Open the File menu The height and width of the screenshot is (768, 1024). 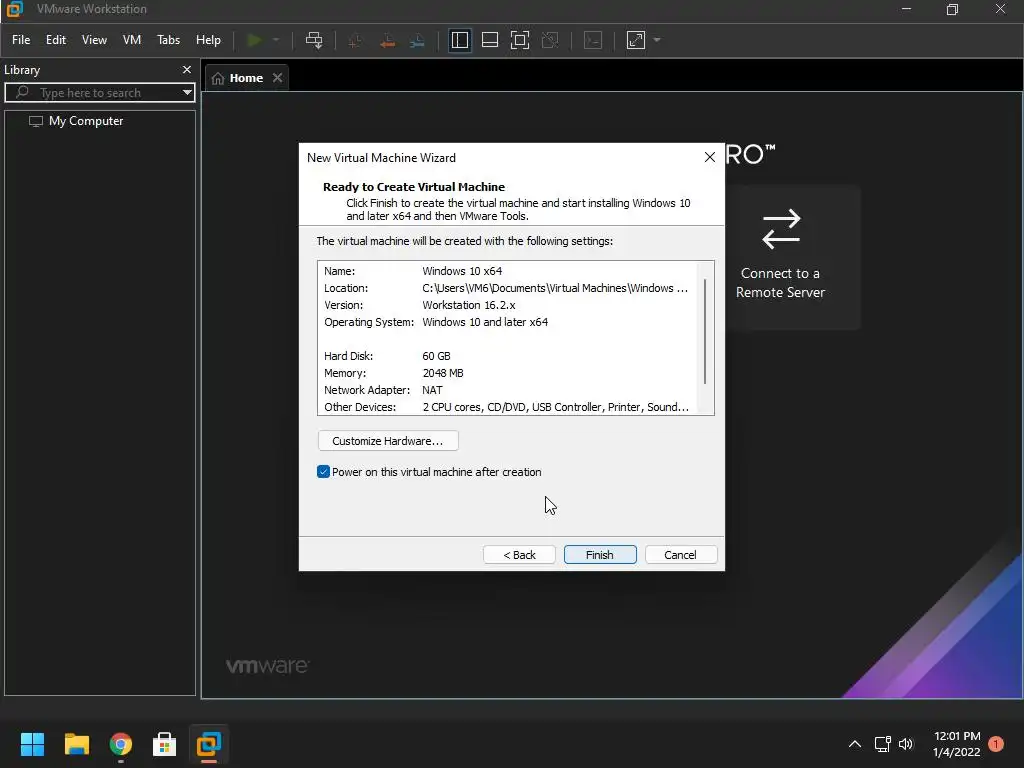pyautogui.click(x=21, y=40)
